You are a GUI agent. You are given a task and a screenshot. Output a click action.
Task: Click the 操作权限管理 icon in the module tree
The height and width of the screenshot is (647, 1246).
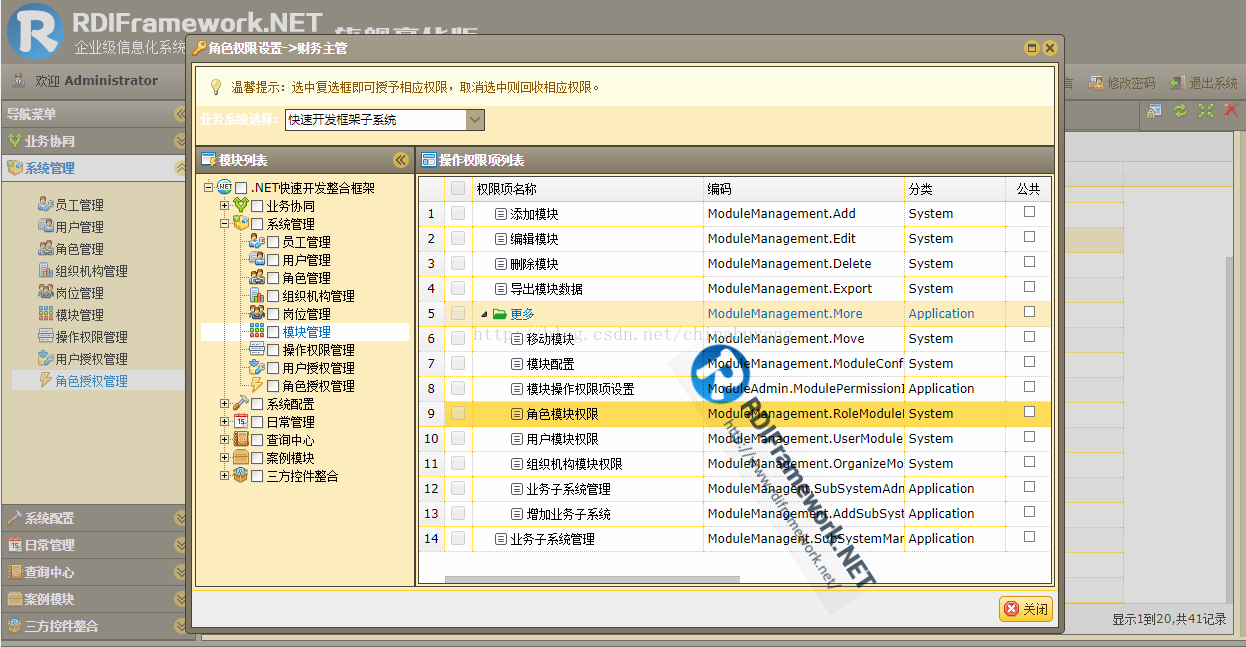click(257, 349)
